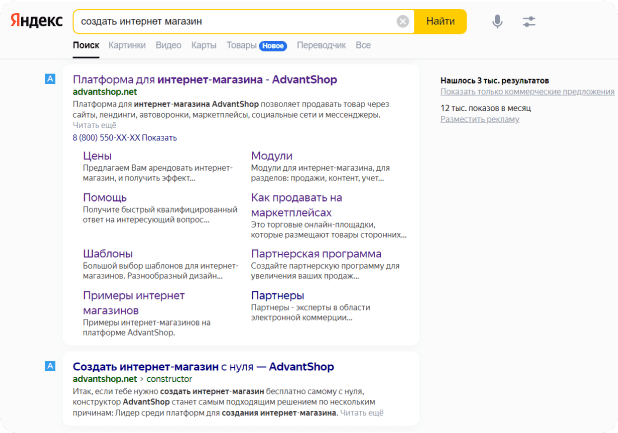Select the Поиск tab

tap(86, 45)
